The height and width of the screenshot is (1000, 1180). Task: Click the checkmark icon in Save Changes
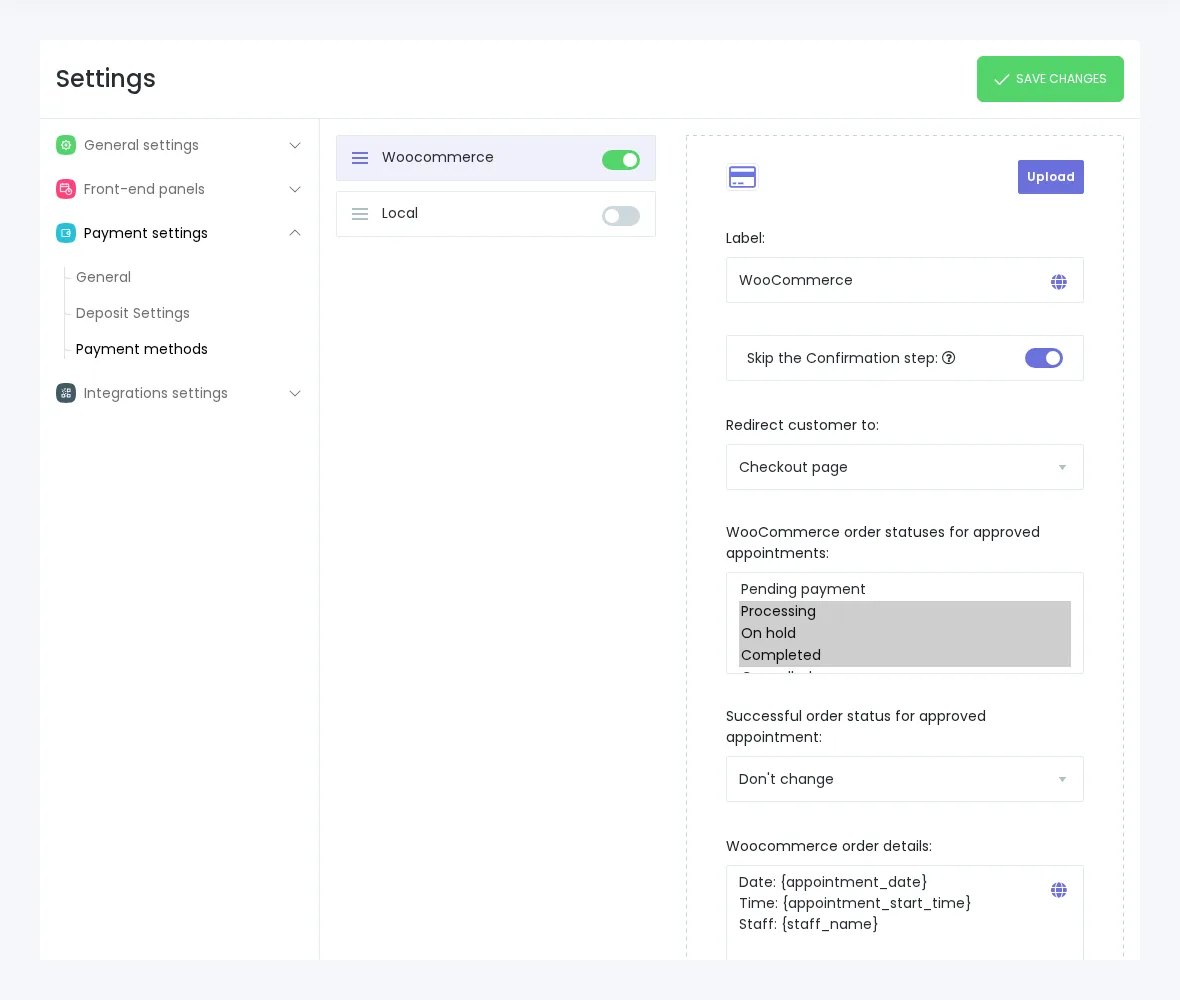[1002, 79]
